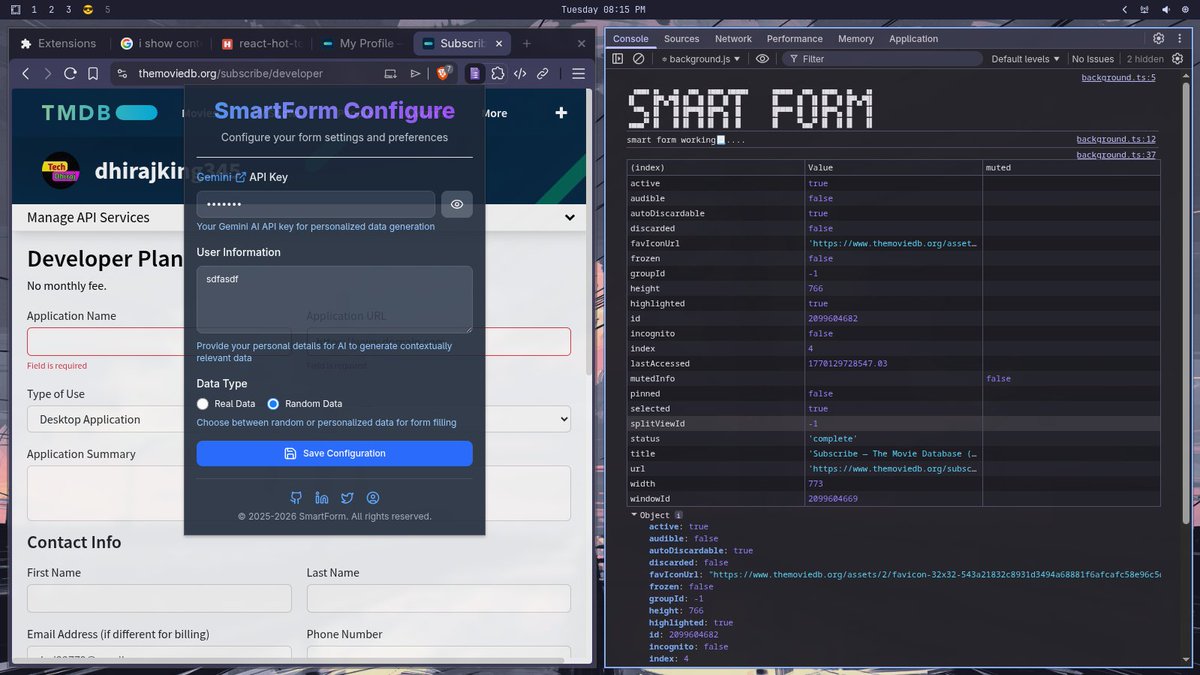Open the background.ts:37 source link
Image resolution: width=1200 pixels, height=675 pixels.
click(x=1116, y=155)
